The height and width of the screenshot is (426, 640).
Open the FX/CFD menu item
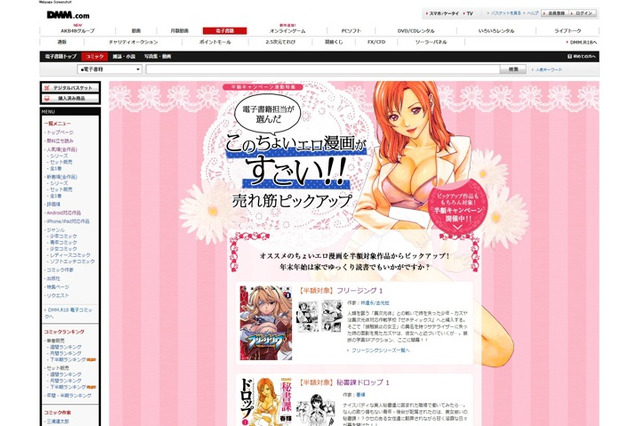(x=376, y=42)
